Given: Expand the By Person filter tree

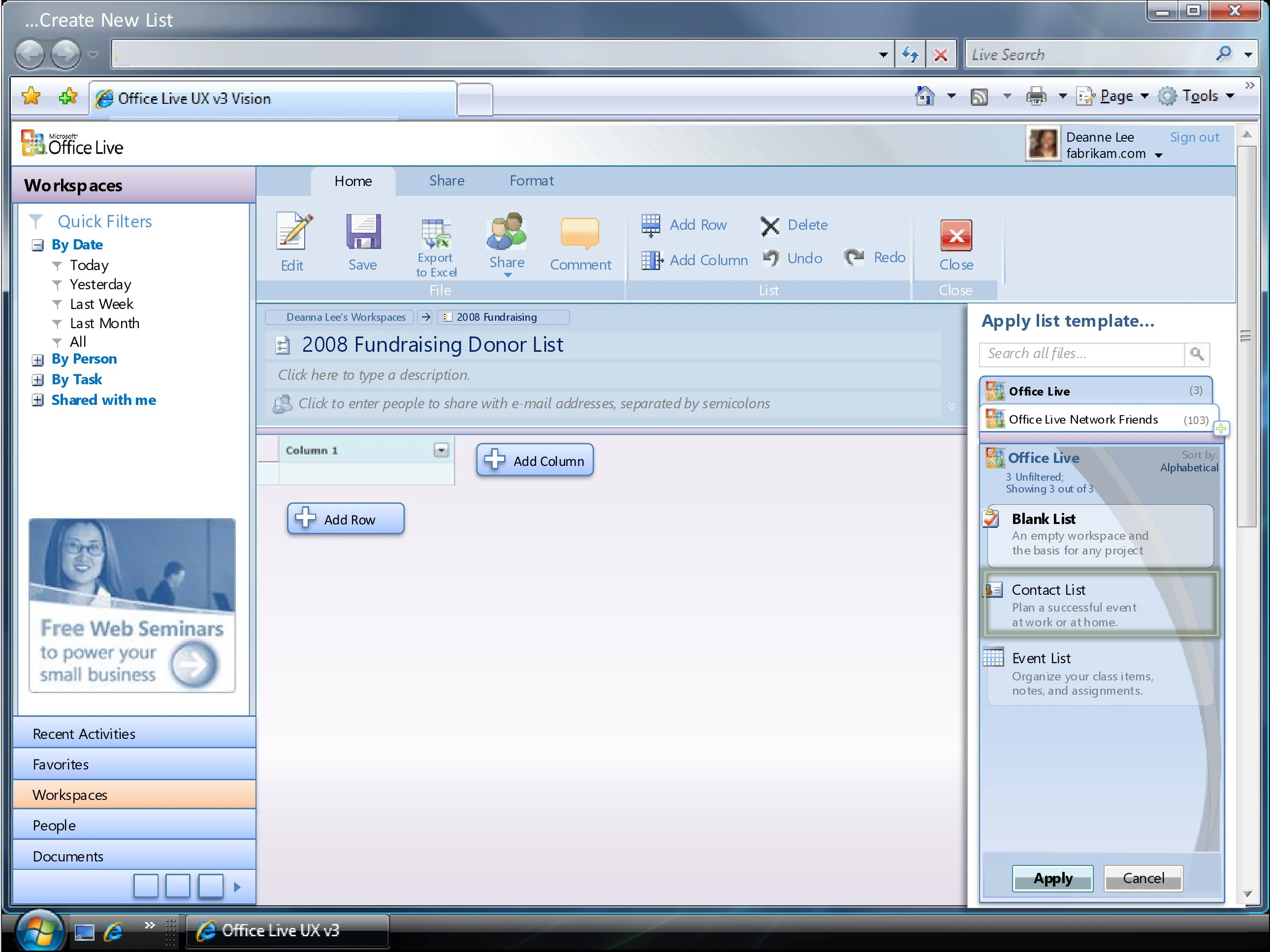Looking at the screenshot, I should (x=38, y=360).
